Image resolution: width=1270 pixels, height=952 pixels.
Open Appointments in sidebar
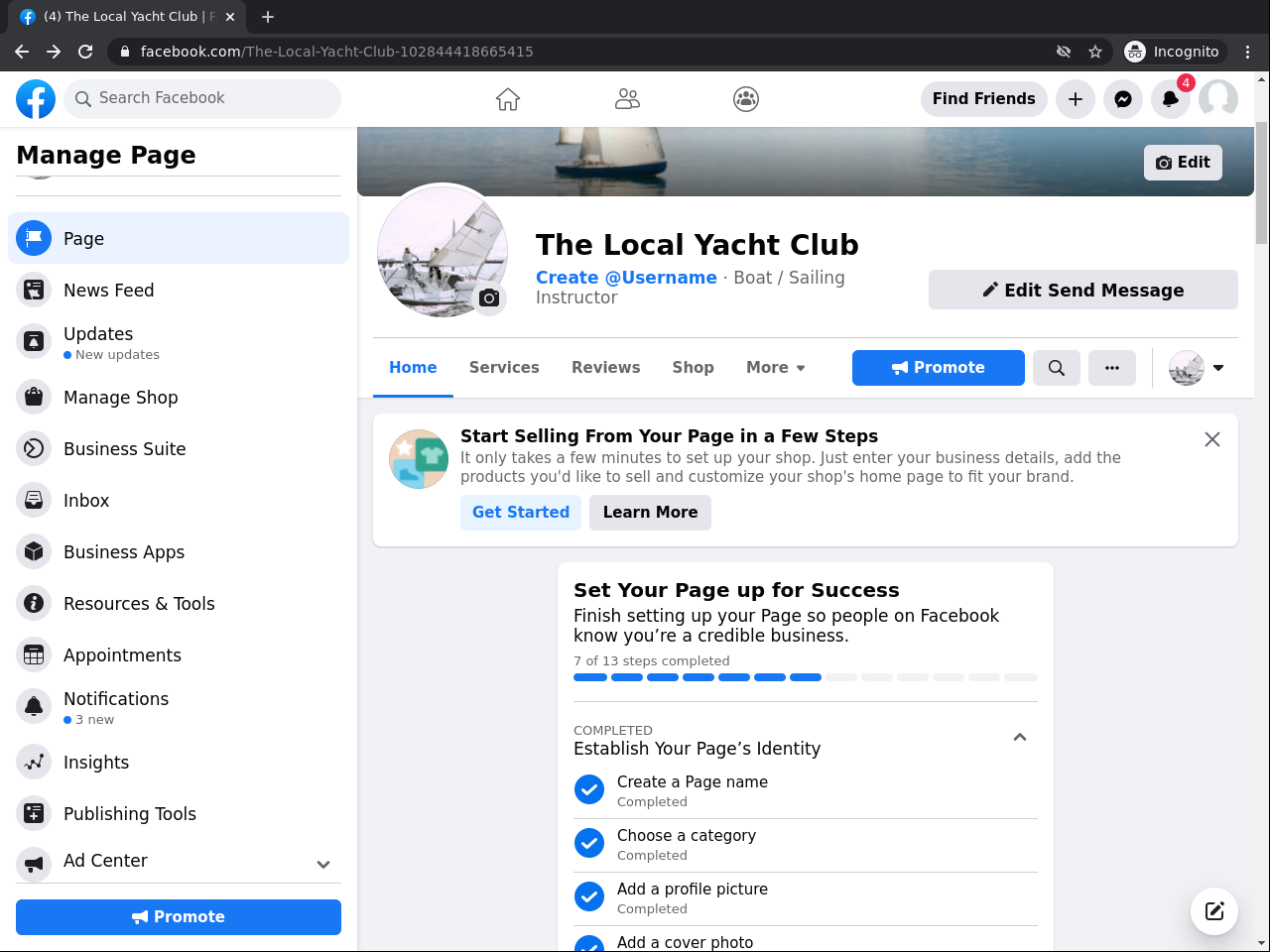point(179,655)
